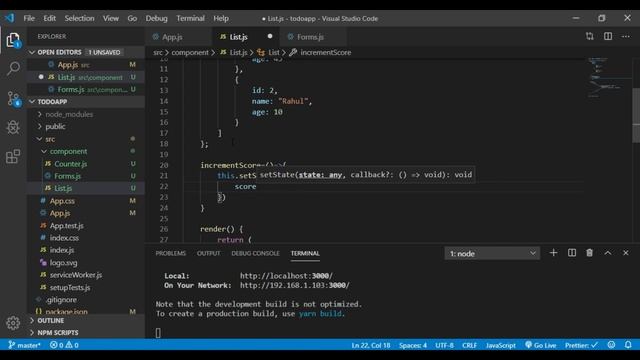Click the unsaved dot on List.js tab
Viewport: 640px width, 360px height.
pos(270,36)
